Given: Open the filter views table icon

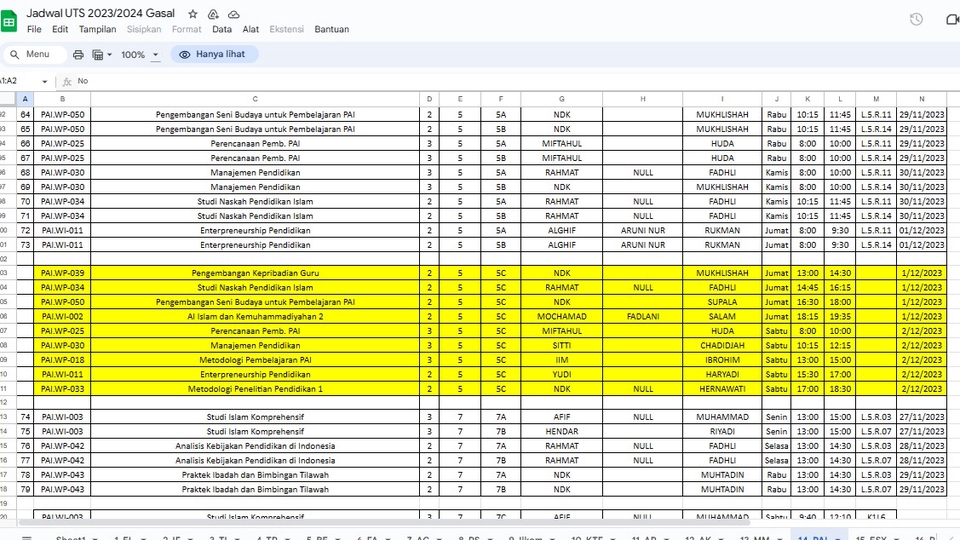Looking at the screenshot, I should click(98, 54).
